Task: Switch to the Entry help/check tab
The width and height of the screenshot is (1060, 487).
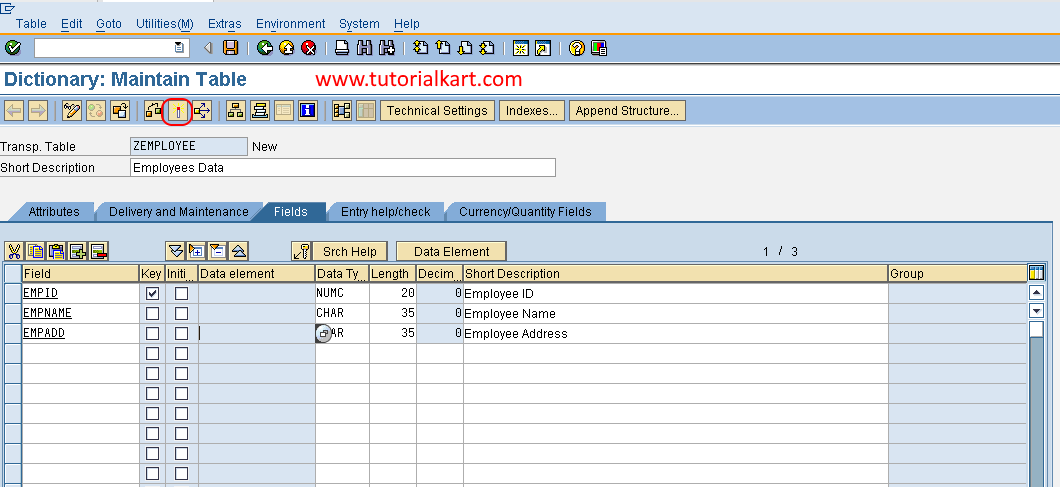Action: [385, 212]
